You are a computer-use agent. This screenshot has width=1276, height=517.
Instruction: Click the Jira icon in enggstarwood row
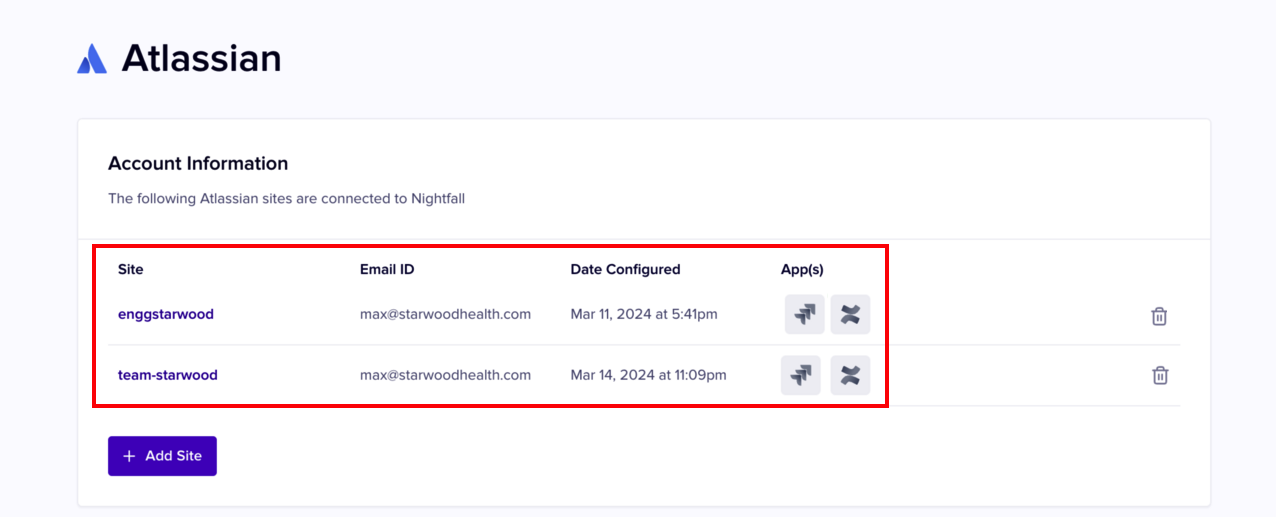pos(804,315)
